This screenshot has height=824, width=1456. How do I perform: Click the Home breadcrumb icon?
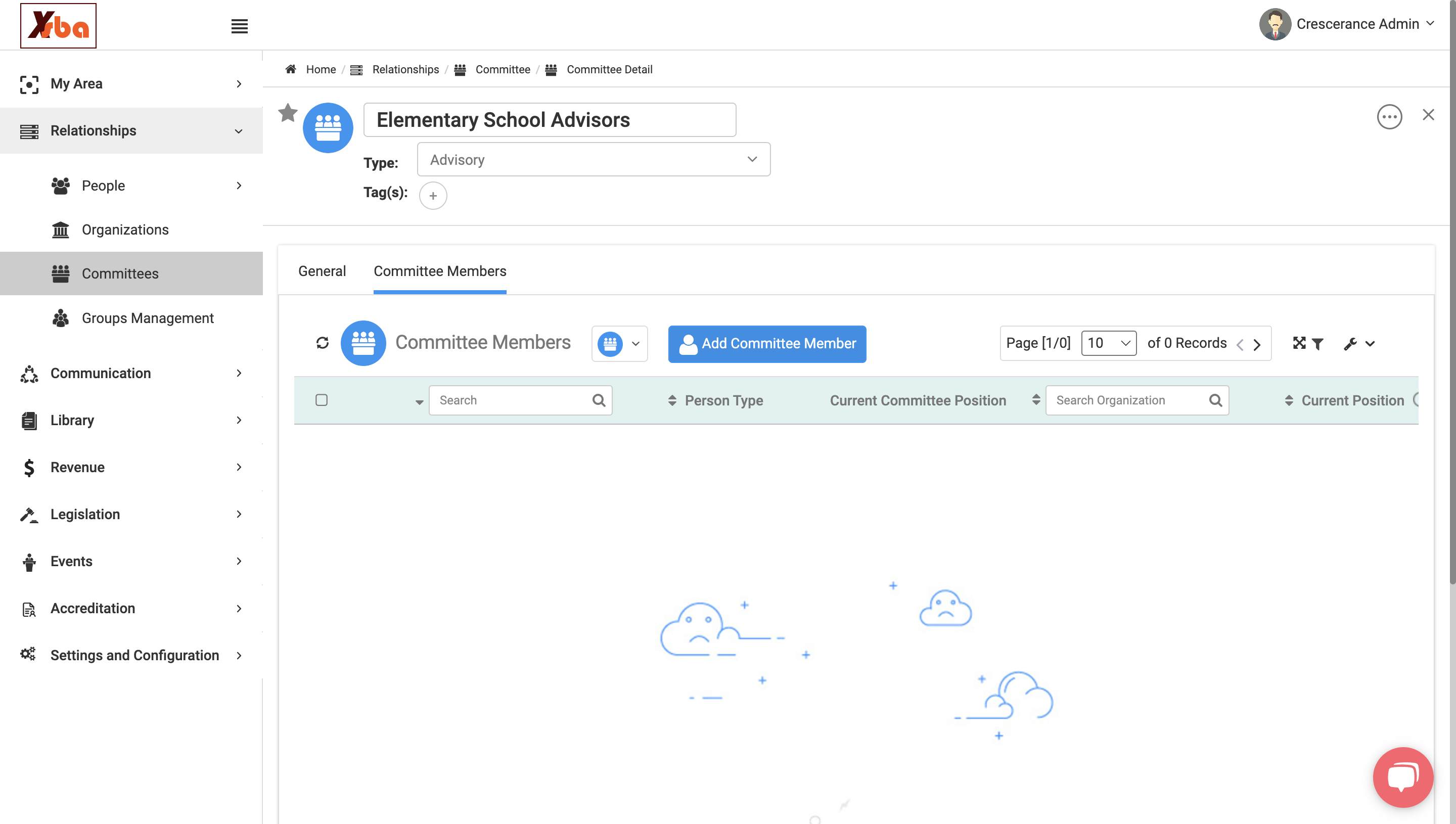click(291, 69)
